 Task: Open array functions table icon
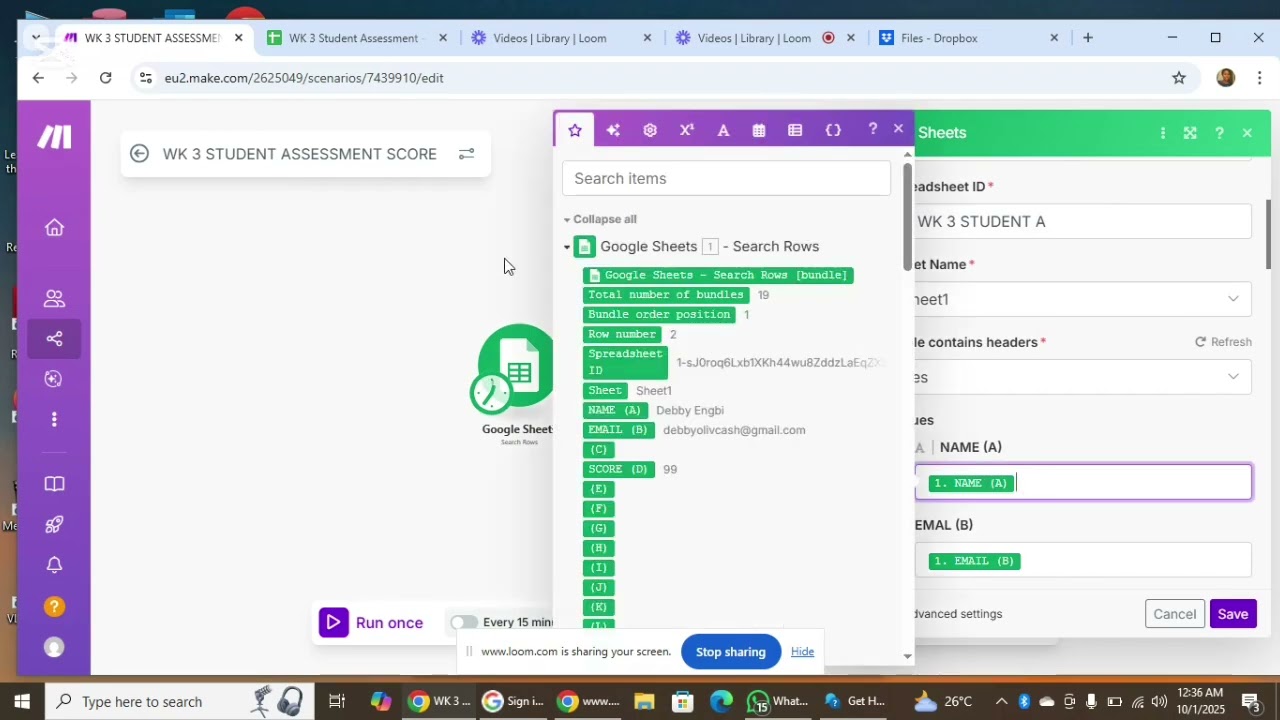pos(795,130)
